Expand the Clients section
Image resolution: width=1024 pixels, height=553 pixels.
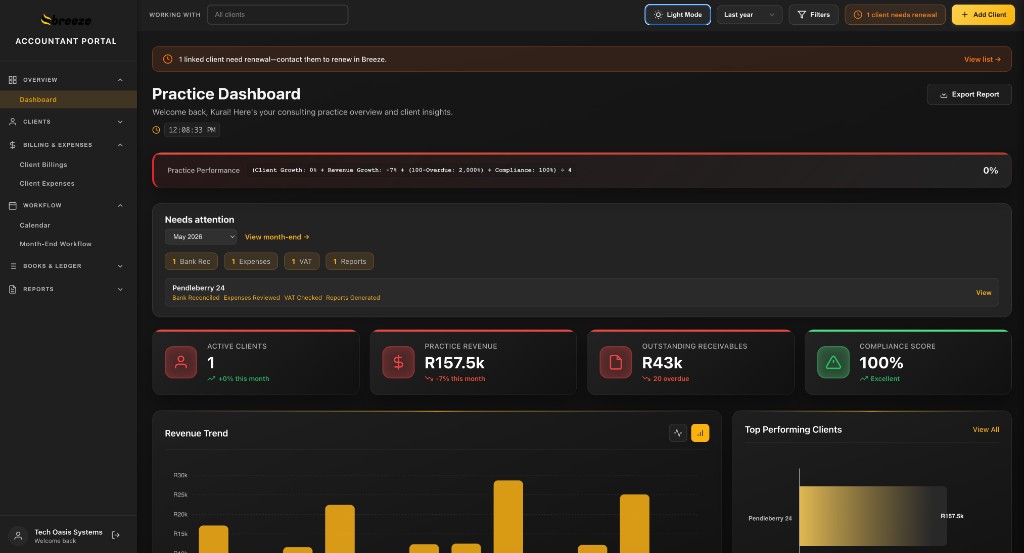(x=120, y=121)
